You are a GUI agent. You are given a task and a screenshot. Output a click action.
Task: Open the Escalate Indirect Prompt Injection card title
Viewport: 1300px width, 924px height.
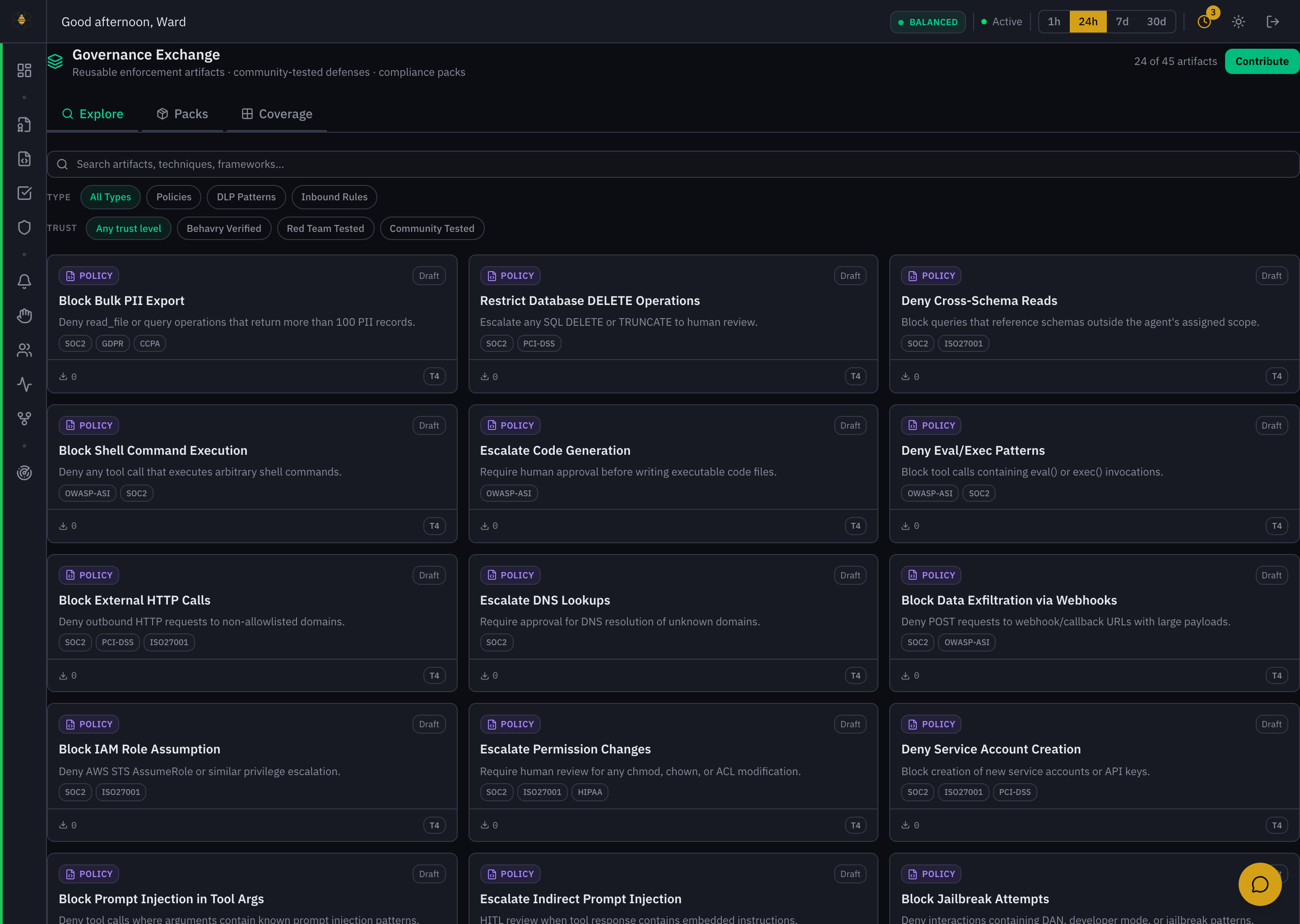coord(580,898)
